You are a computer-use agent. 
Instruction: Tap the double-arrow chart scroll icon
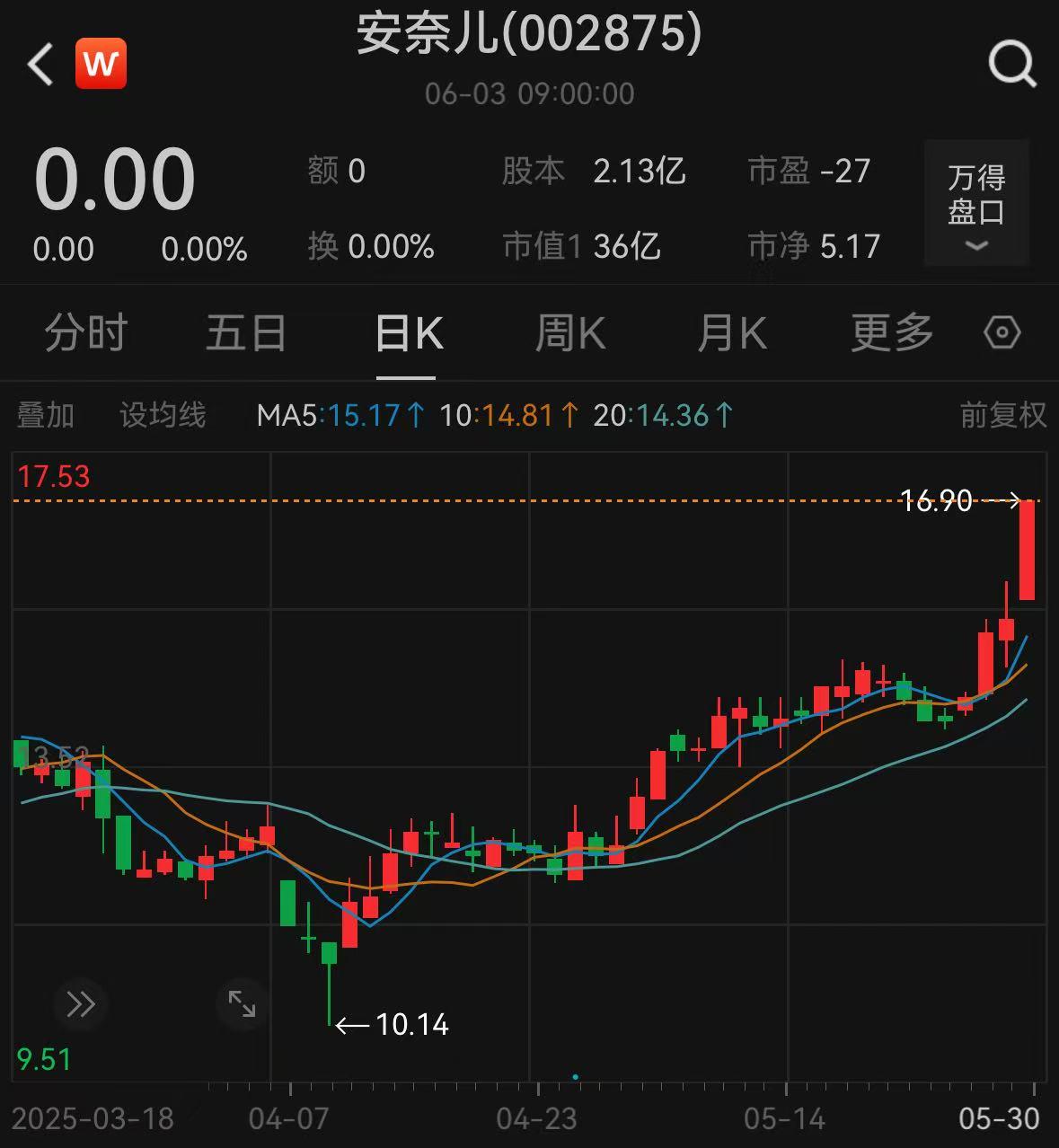coord(81,1003)
